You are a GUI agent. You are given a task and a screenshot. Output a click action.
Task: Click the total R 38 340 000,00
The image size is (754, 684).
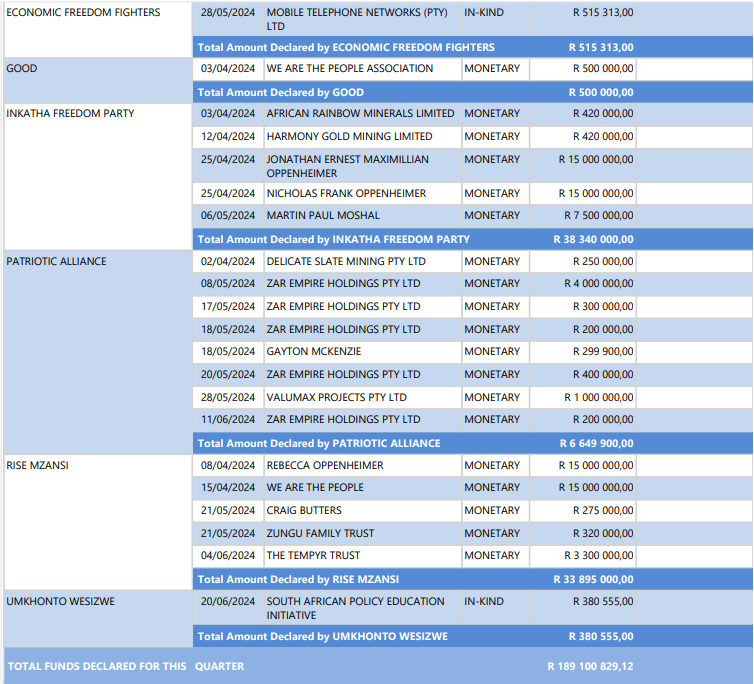click(x=593, y=239)
